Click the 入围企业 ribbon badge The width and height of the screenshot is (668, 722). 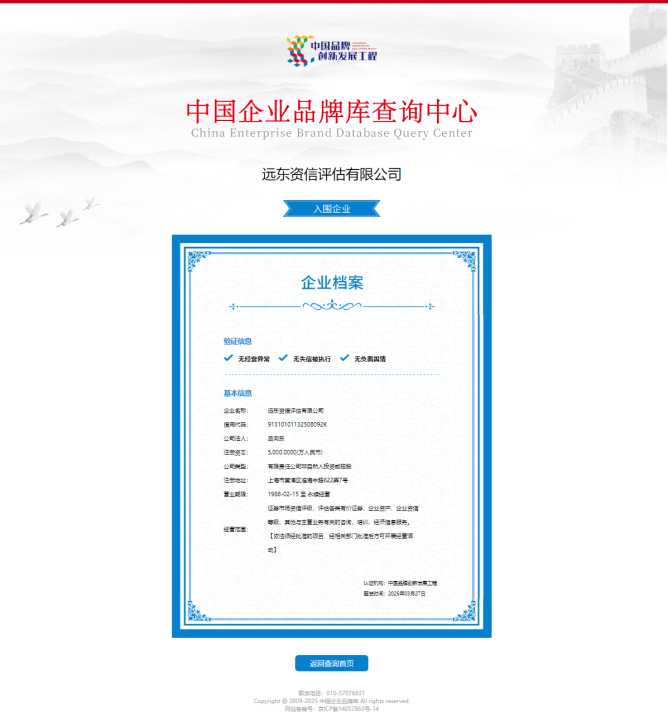tap(331, 209)
